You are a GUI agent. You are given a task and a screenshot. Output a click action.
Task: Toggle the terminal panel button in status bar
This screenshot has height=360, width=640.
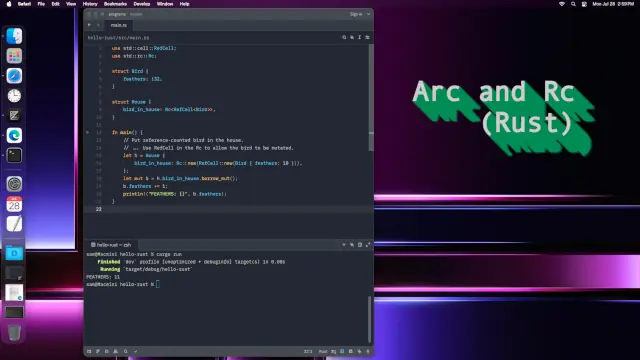click(342, 351)
